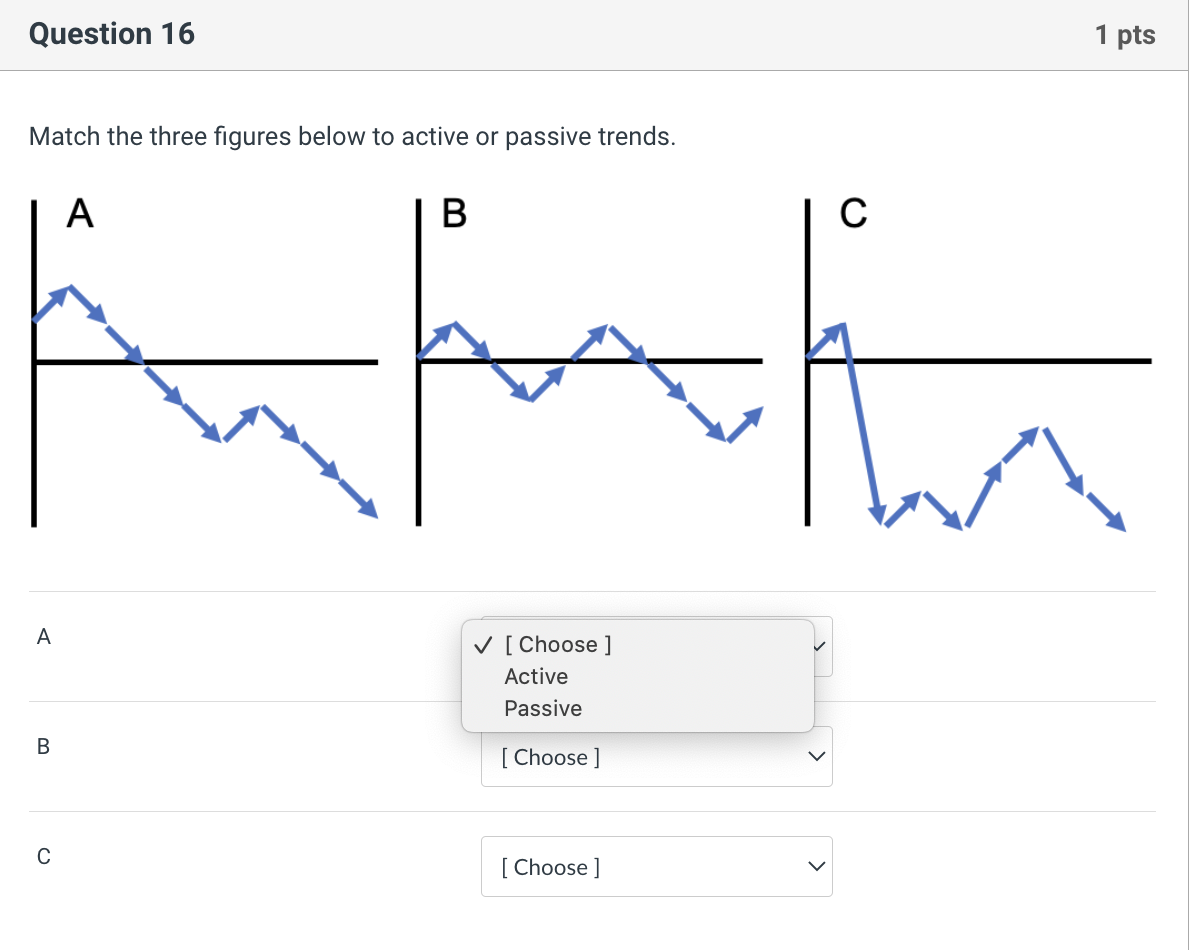The height and width of the screenshot is (950, 1194).
Task: Click the 1 pts score label
Action: [x=1125, y=36]
